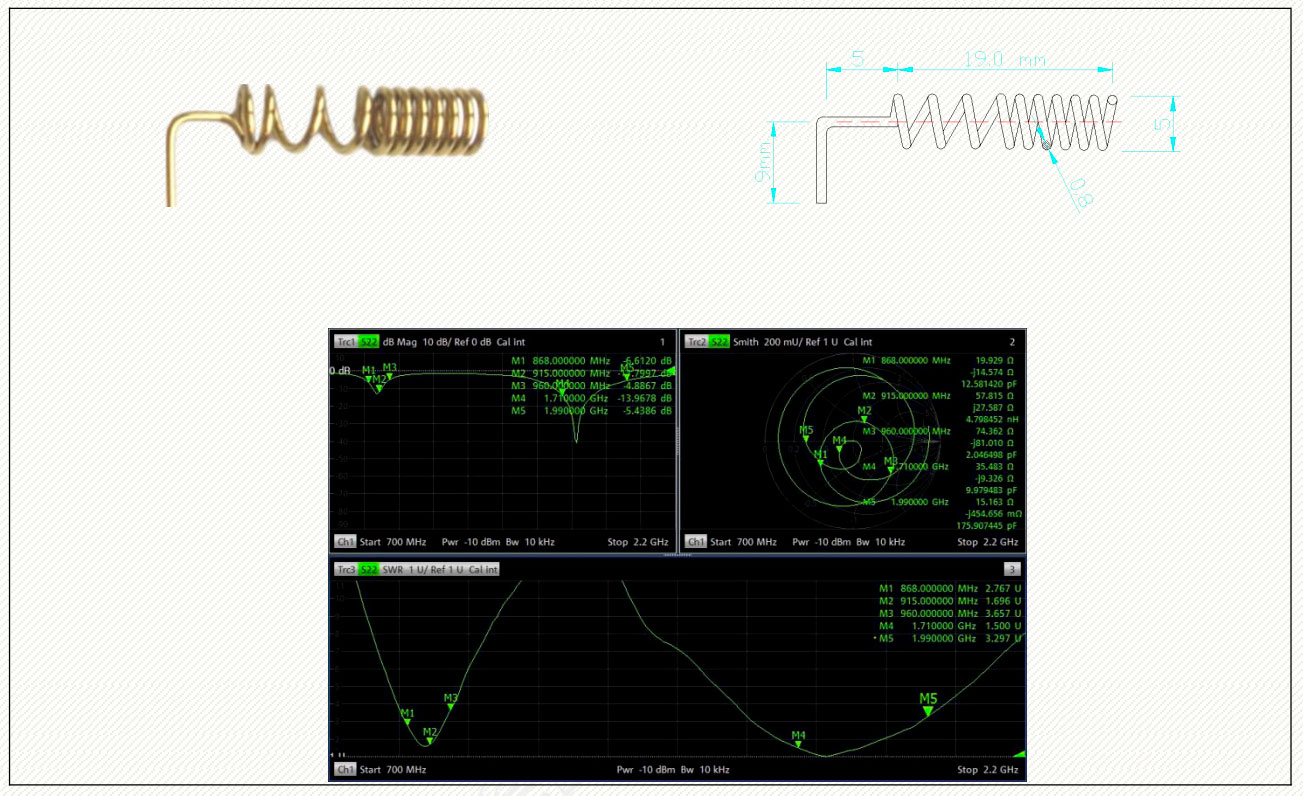This screenshot has height=796, width=1303.
Task: Select marker M2 on the SWR curve
Action: point(429,735)
